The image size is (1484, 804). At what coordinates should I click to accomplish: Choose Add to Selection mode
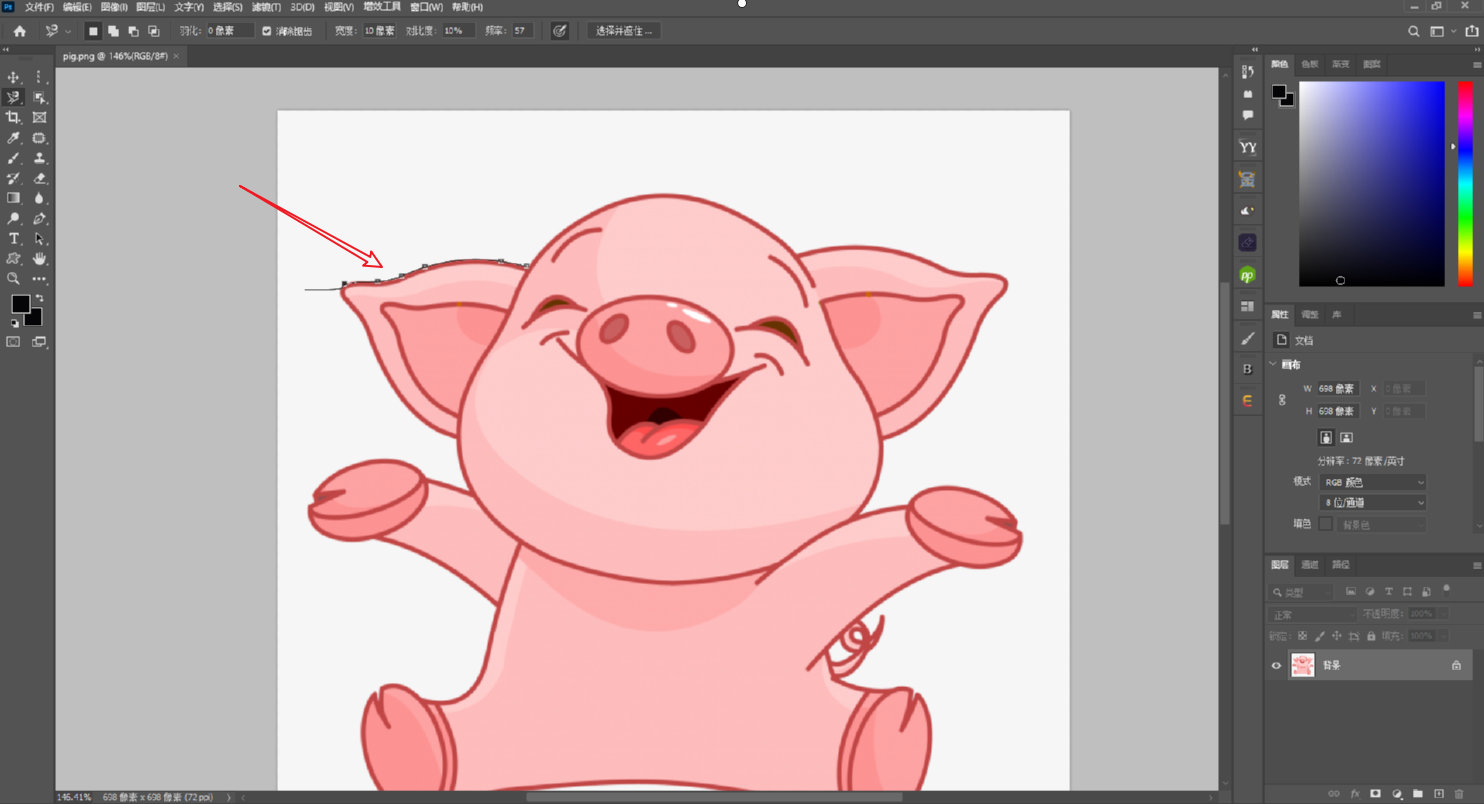113,31
